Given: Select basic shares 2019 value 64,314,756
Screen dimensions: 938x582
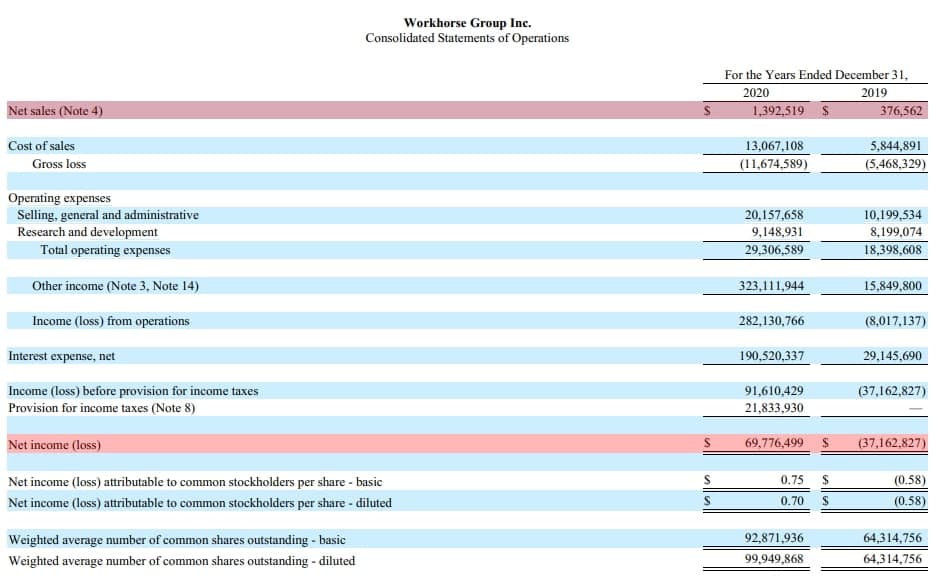Looking at the screenshot, I should pyautogui.click(x=893, y=538).
